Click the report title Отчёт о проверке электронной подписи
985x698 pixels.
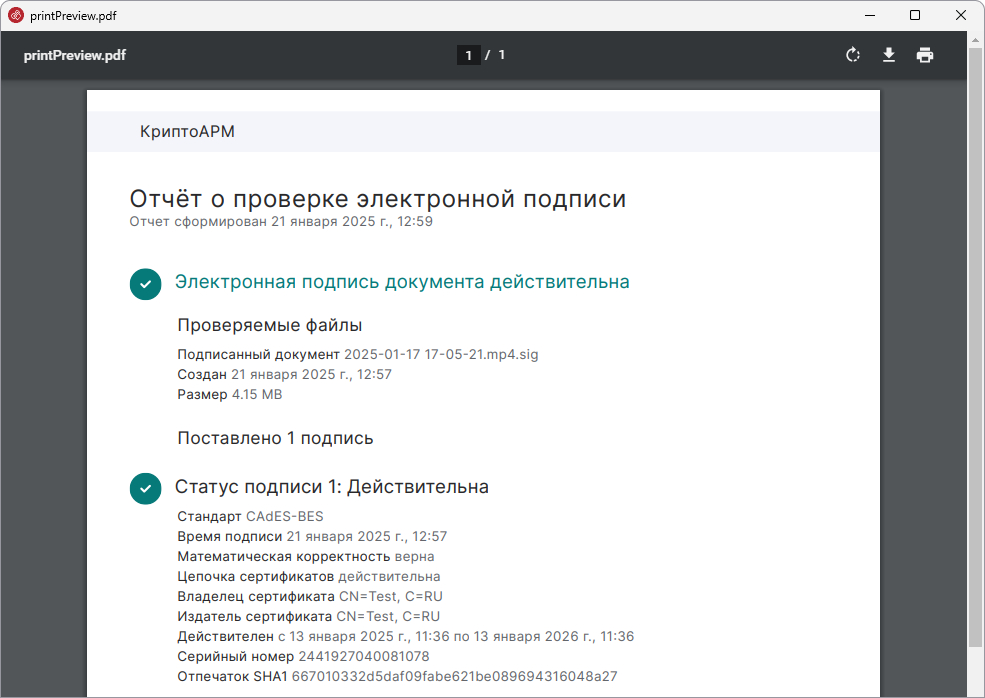378,199
